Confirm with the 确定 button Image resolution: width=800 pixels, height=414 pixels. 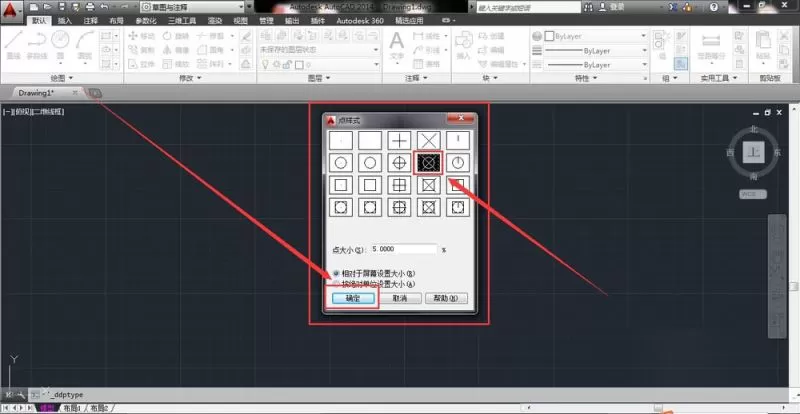tap(353, 299)
